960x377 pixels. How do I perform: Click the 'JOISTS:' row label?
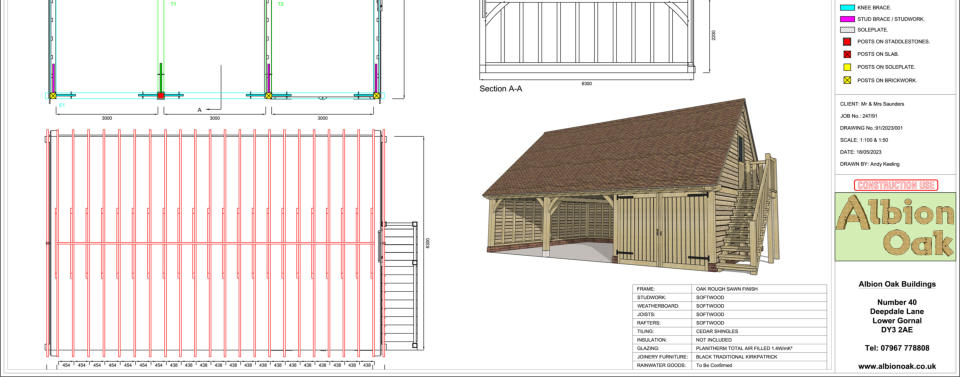click(x=645, y=314)
